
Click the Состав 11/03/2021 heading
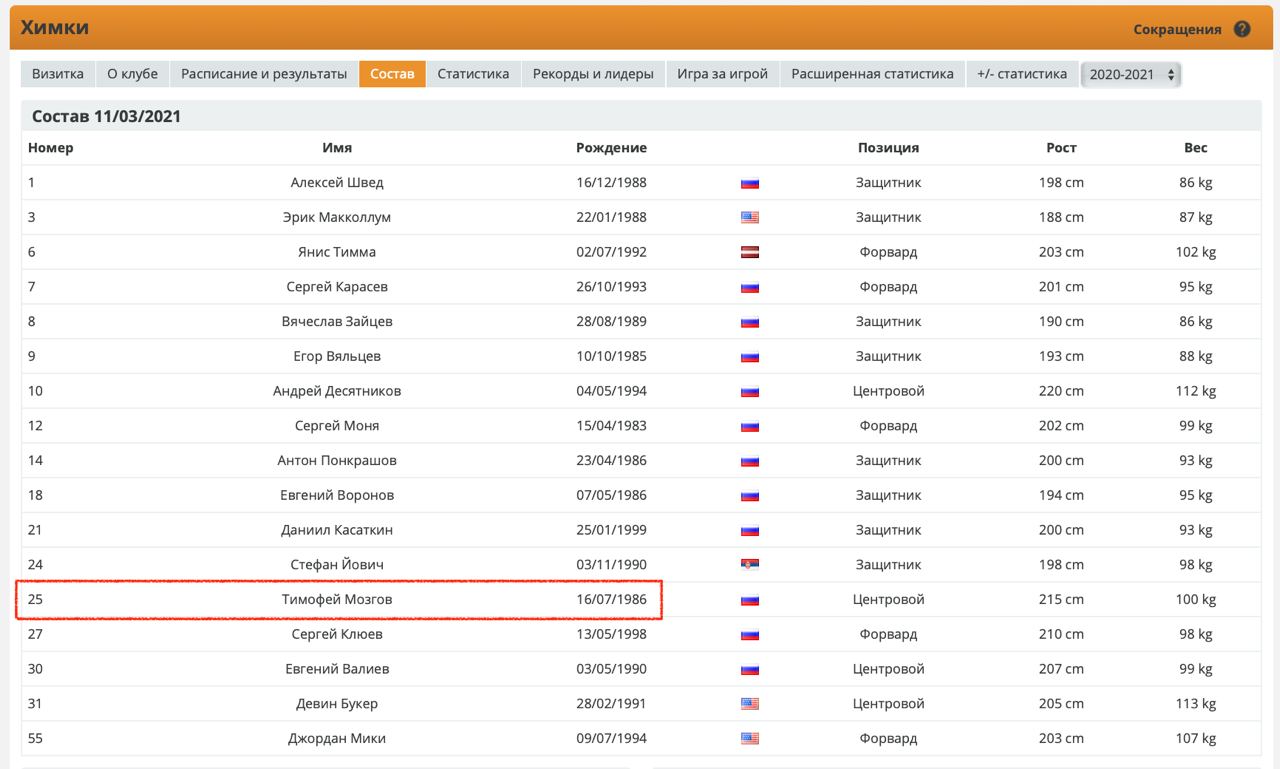pyautogui.click(x=106, y=117)
